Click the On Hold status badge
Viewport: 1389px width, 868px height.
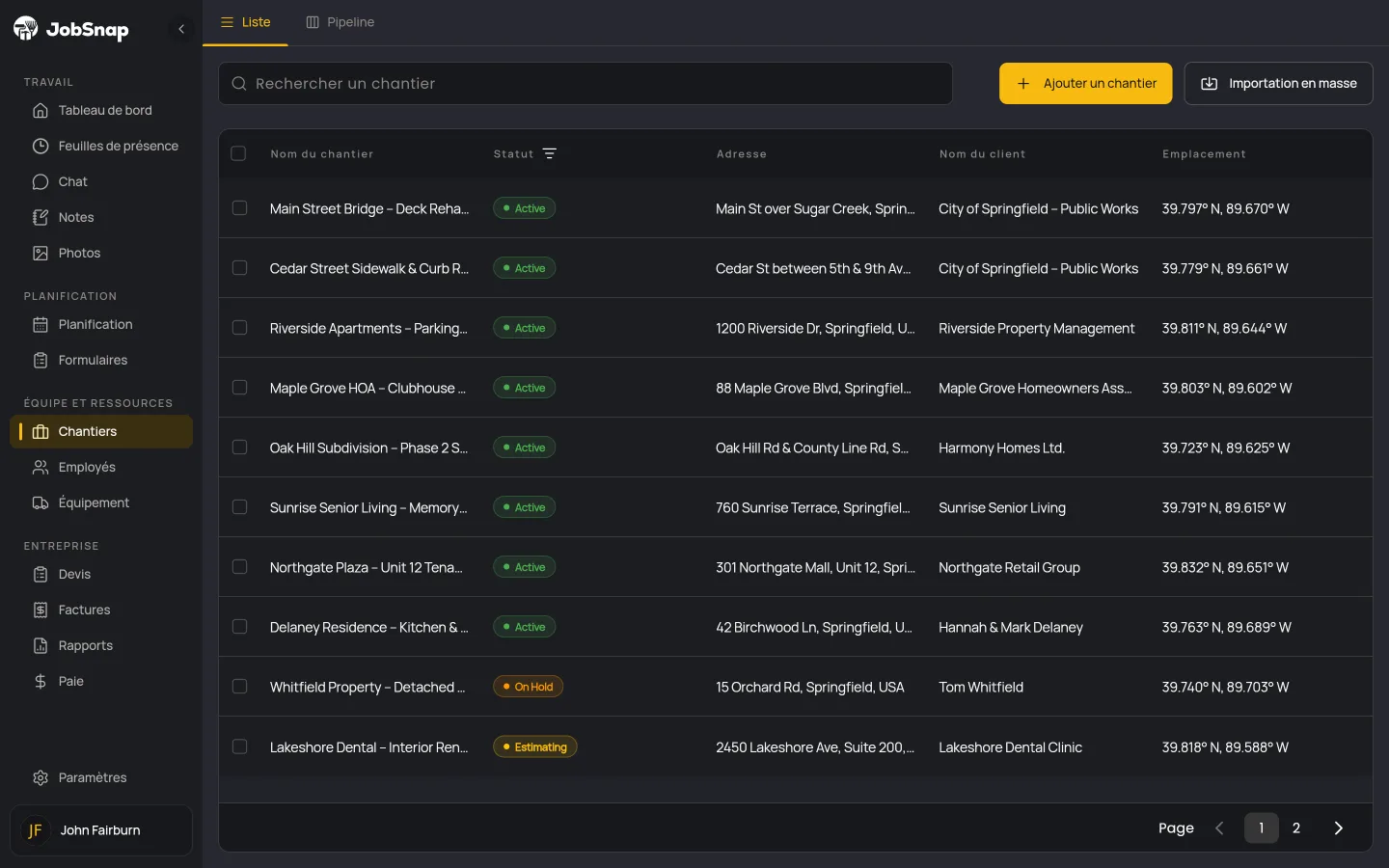coord(529,687)
